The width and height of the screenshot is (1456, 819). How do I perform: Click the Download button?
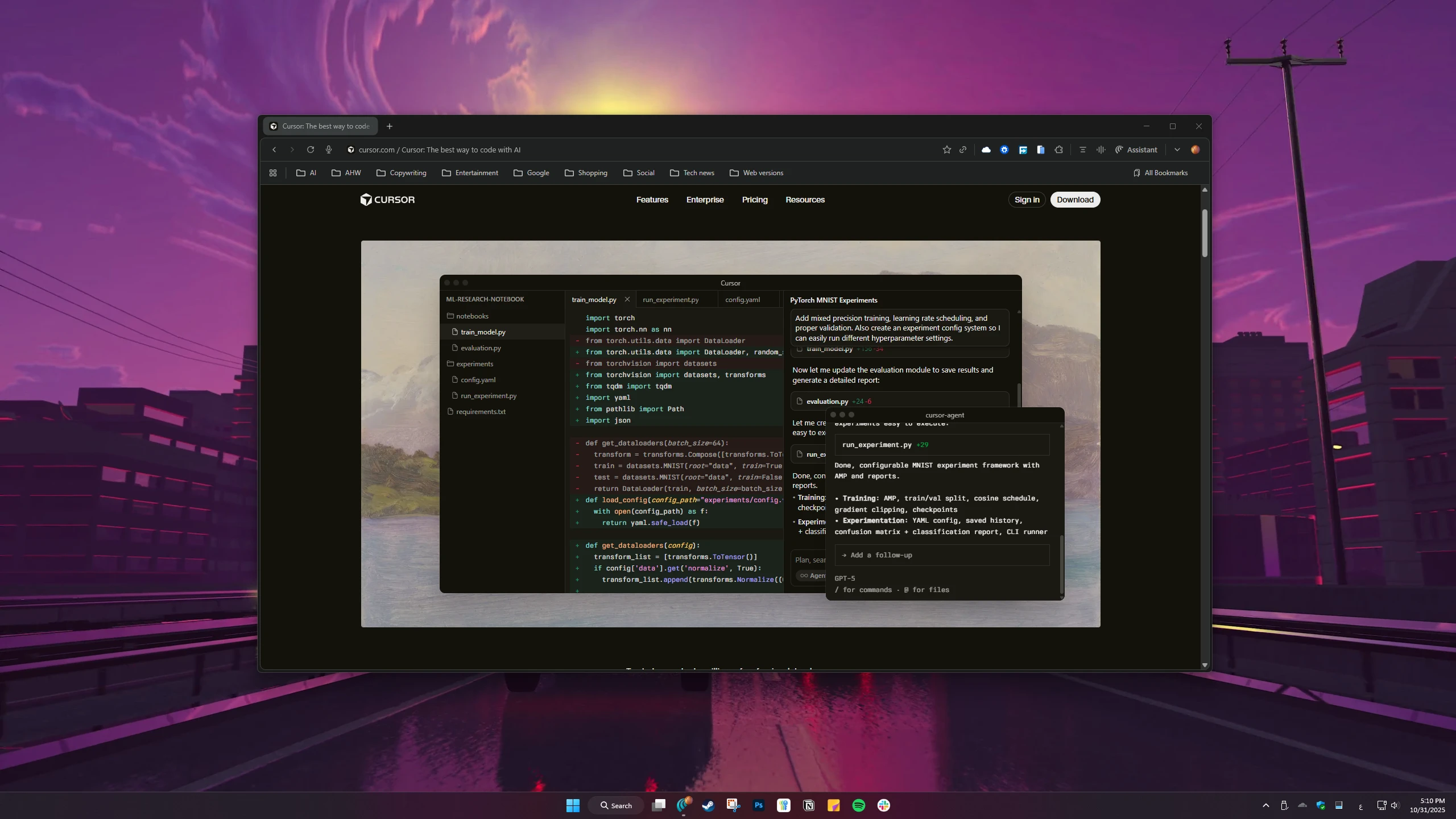click(x=1074, y=200)
